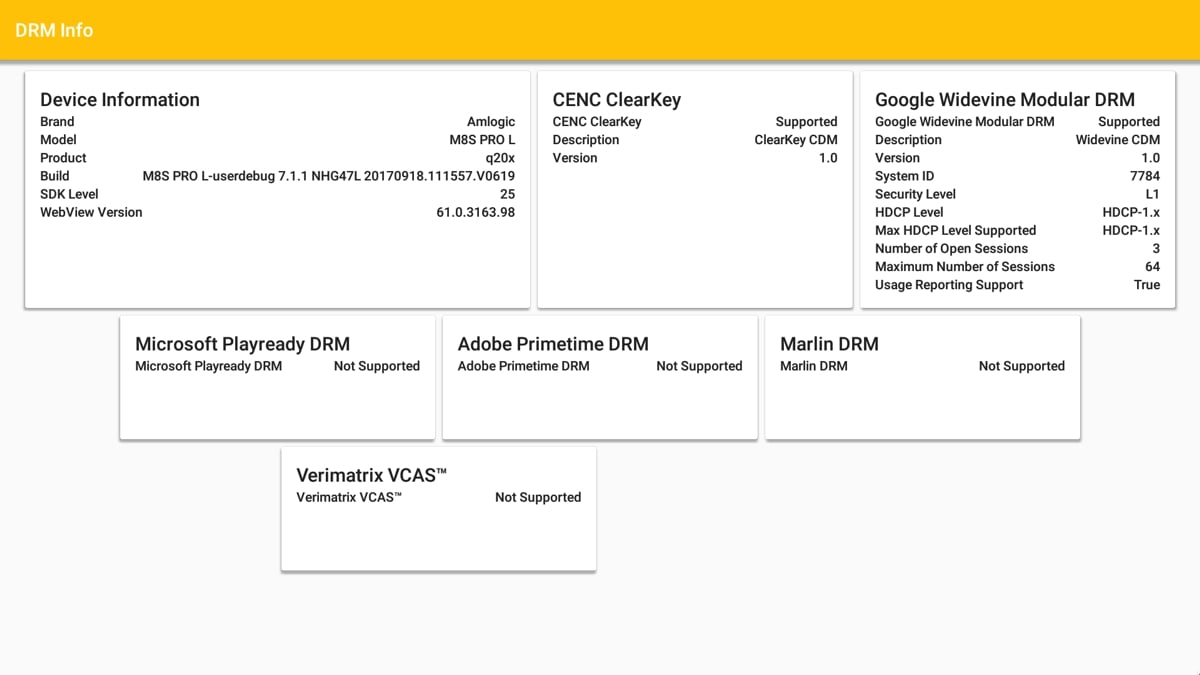Click the ClearKey CDM description
1200x675 pixels.
tap(795, 139)
